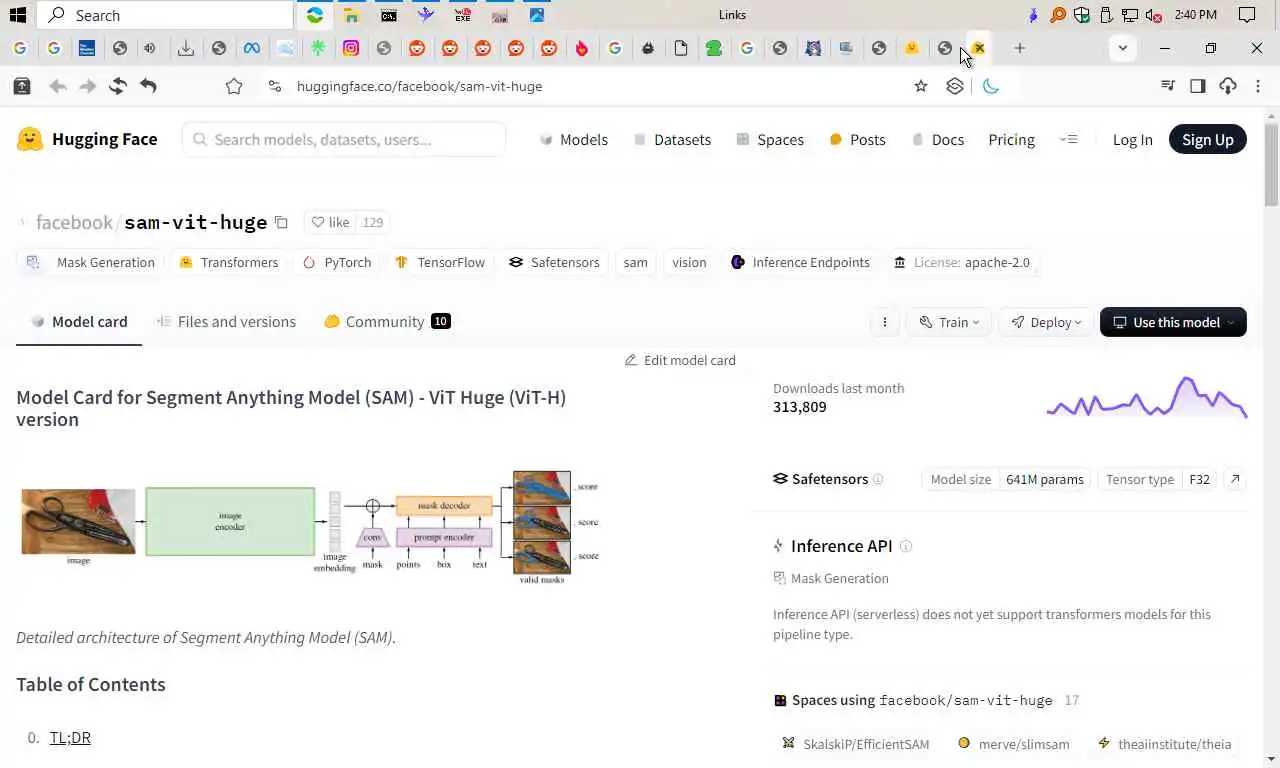This screenshot has height=768, width=1280.
Task: Open the cloud upload toolbar icon
Action: [x=1228, y=86]
